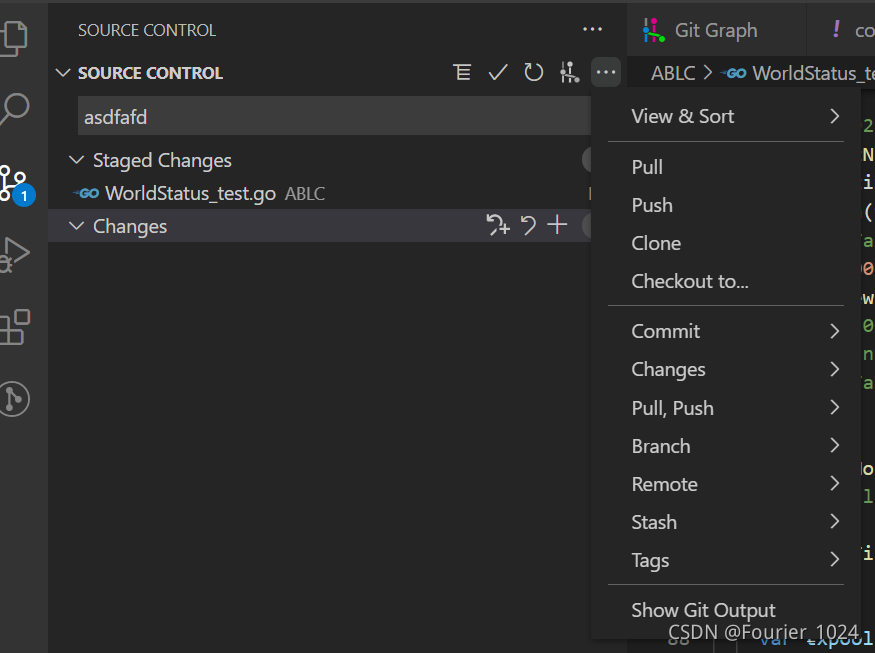Click the commit checkmark icon
Image resolution: width=875 pixels, height=653 pixels.
point(498,73)
